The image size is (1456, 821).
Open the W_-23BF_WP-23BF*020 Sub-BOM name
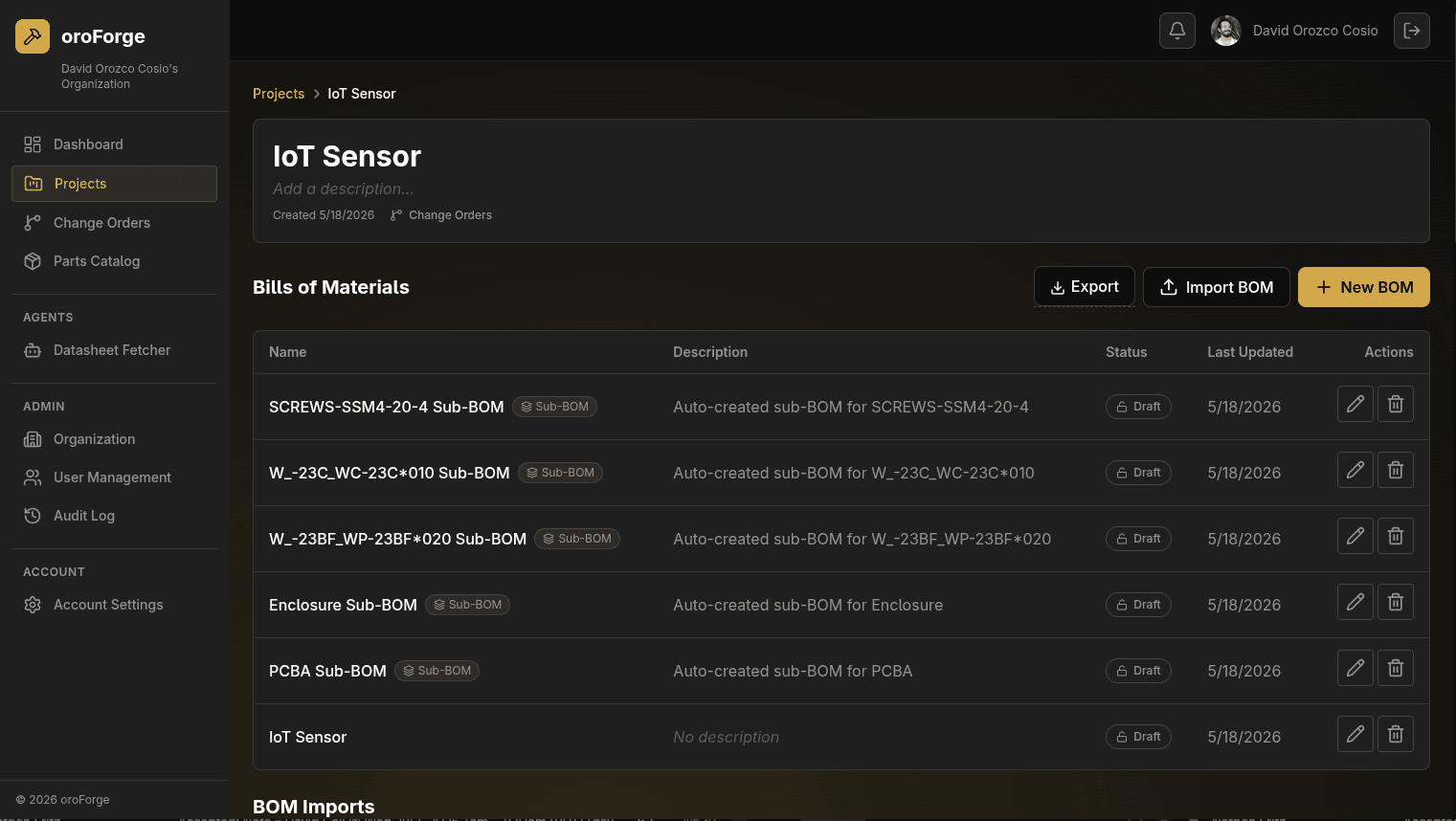point(398,539)
